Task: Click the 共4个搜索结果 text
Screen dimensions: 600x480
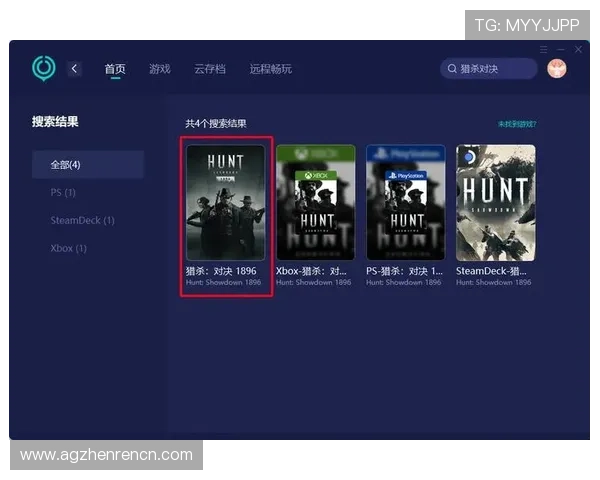Action: 216,124
